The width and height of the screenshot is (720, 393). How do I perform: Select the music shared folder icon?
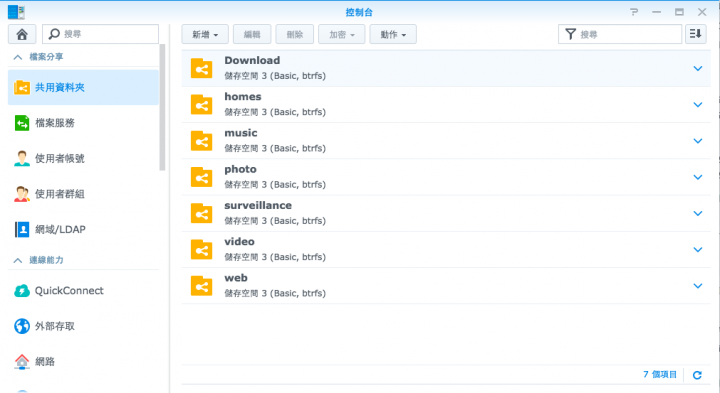point(202,141)
